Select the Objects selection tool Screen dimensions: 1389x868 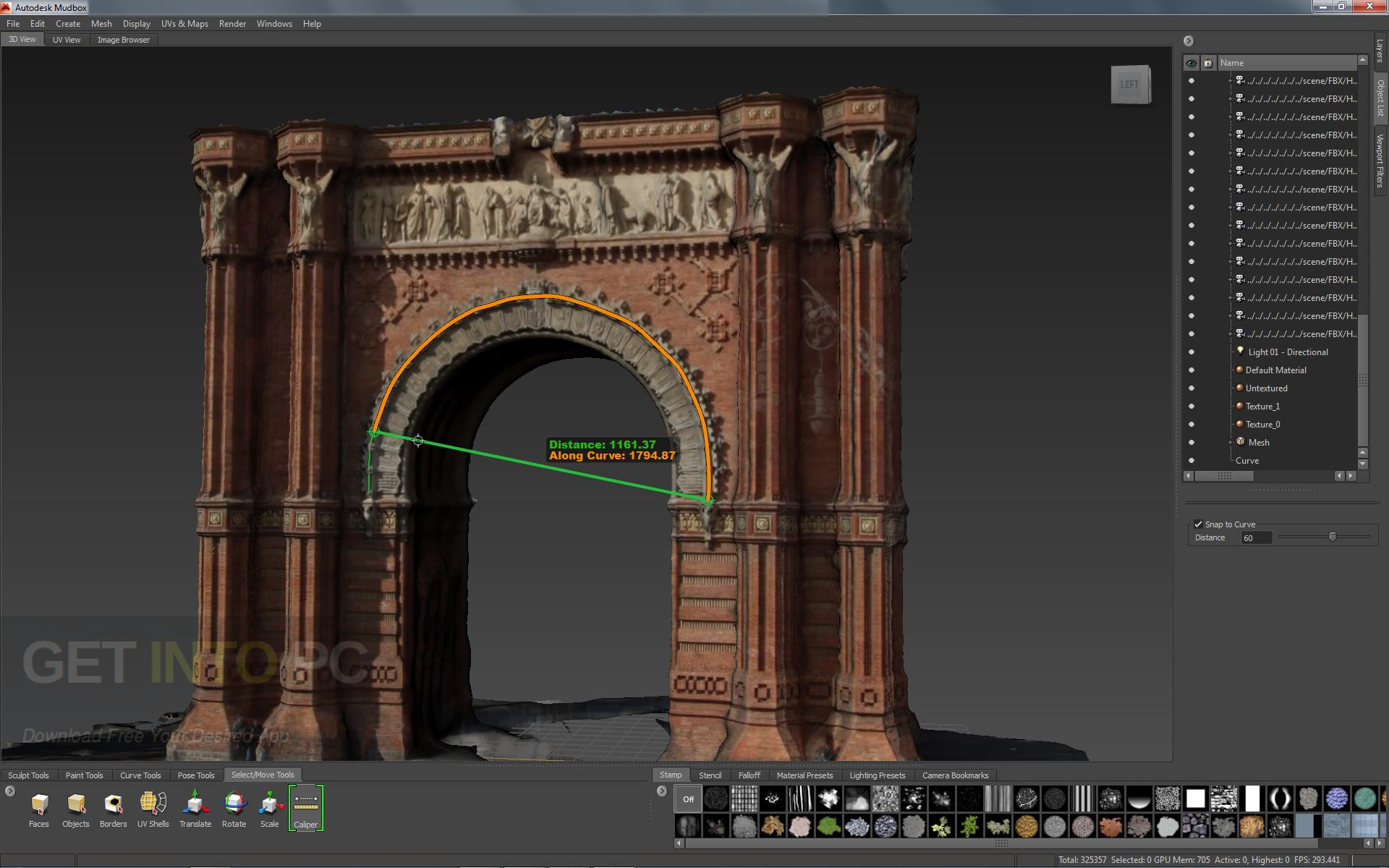click(x=76, y=808)
